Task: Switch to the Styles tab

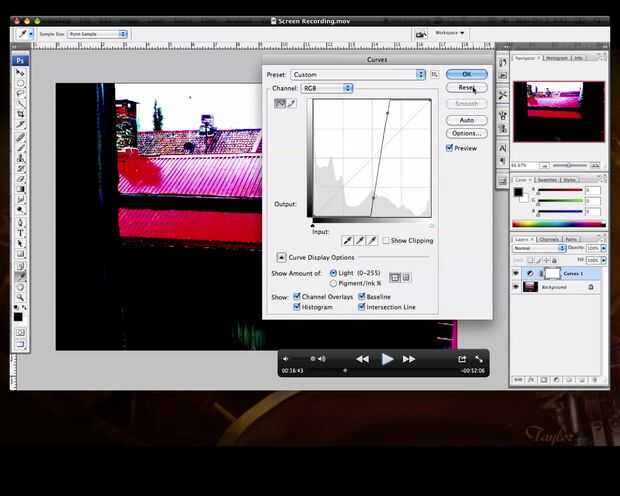Action: coord(569,180)
